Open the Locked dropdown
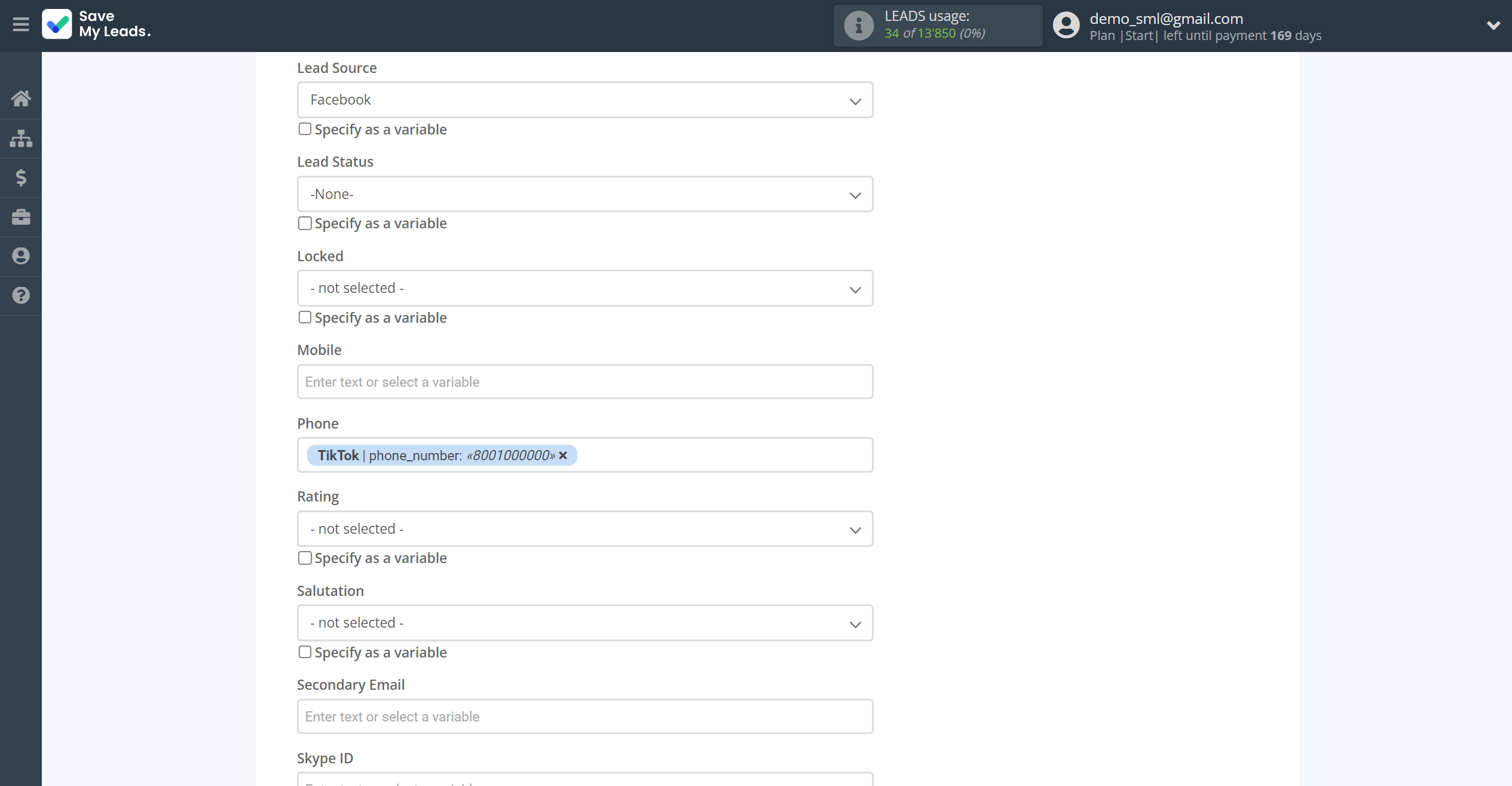The height and width of the screenshot is (786, 1512). [x=585, y=288]
